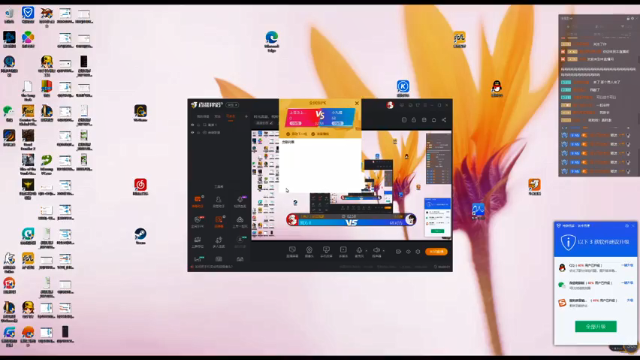The height and width of the screenshot is (360, 640).
Task: Click the blue PK progress bar in preview
Action: [351, 223]
